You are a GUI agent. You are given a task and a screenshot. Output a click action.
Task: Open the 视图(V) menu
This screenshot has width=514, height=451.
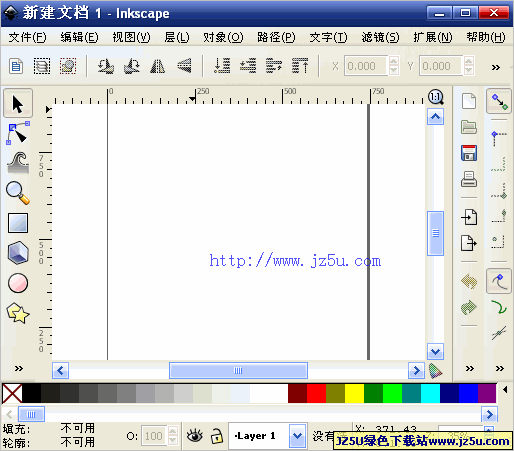pos(131,37)
